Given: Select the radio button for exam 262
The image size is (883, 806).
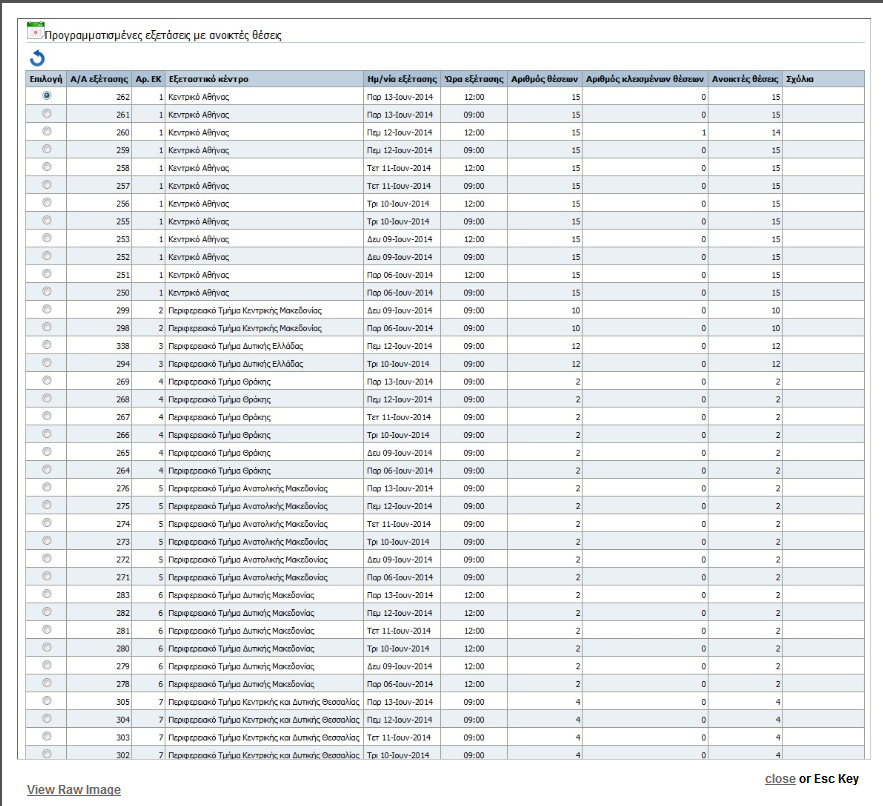Looking at the screenshot, I should (47, 96).
